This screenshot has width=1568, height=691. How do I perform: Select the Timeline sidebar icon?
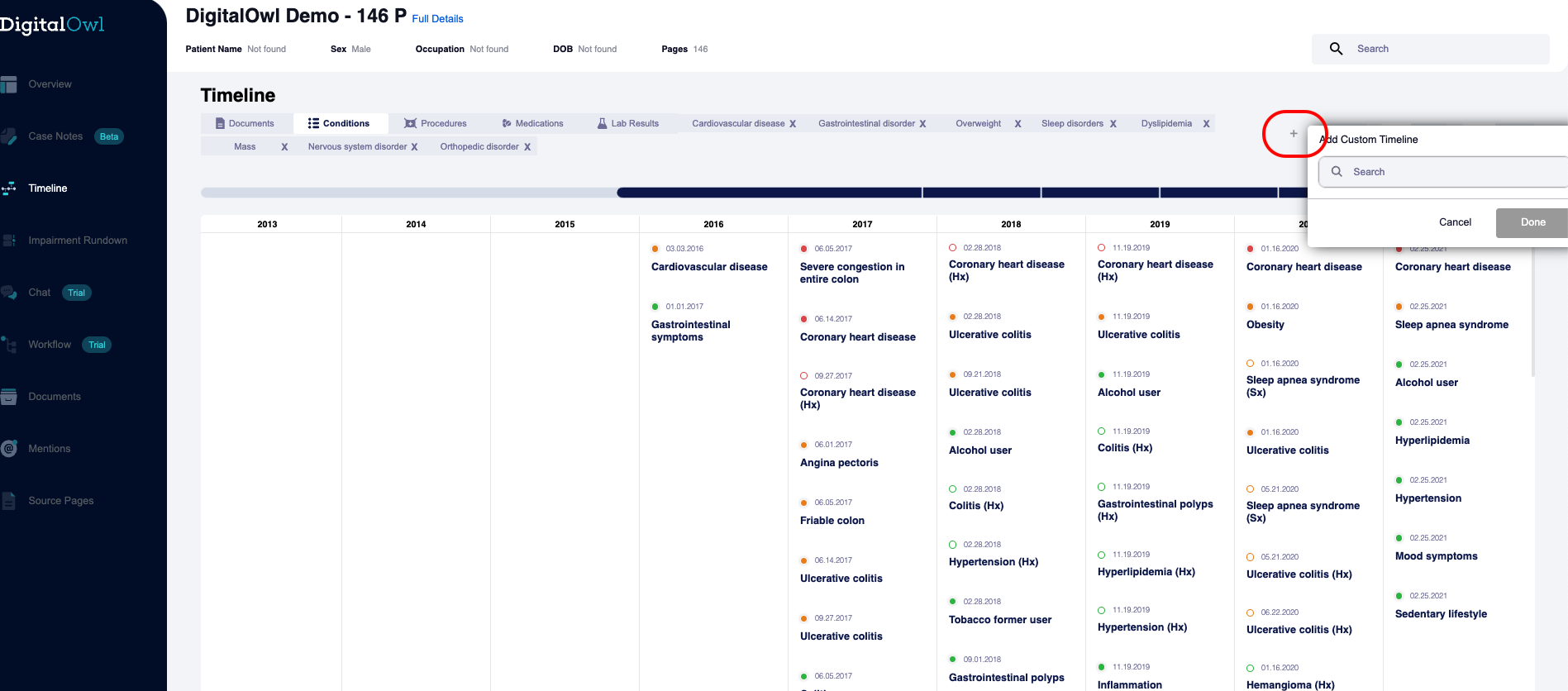pos(8,188)
